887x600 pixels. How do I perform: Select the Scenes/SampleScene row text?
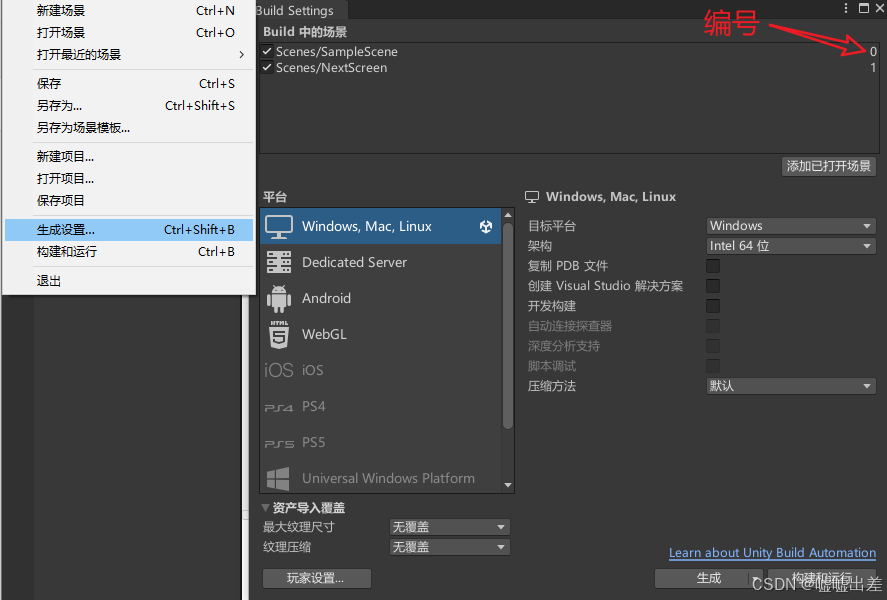[x=337, y=51]
